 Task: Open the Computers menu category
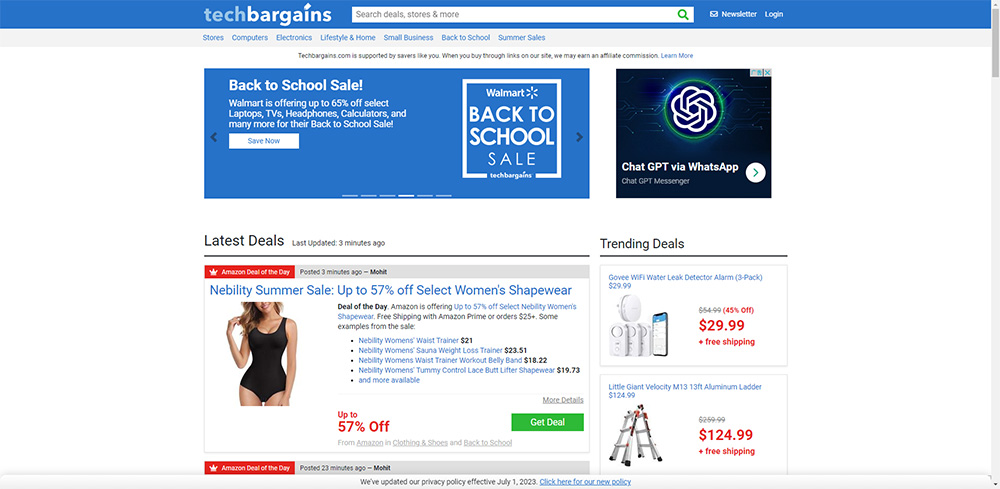249,38
